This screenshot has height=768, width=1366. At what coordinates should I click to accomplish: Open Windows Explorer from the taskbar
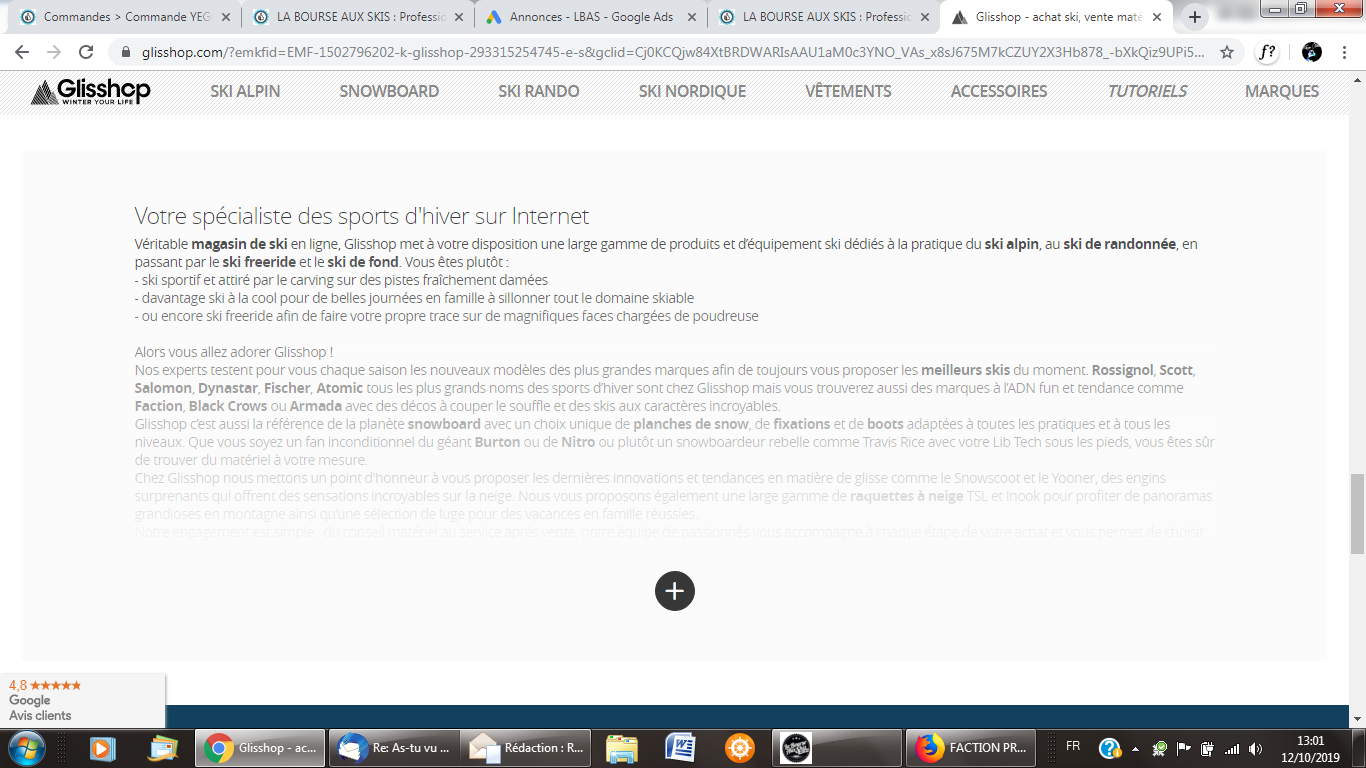622,747
